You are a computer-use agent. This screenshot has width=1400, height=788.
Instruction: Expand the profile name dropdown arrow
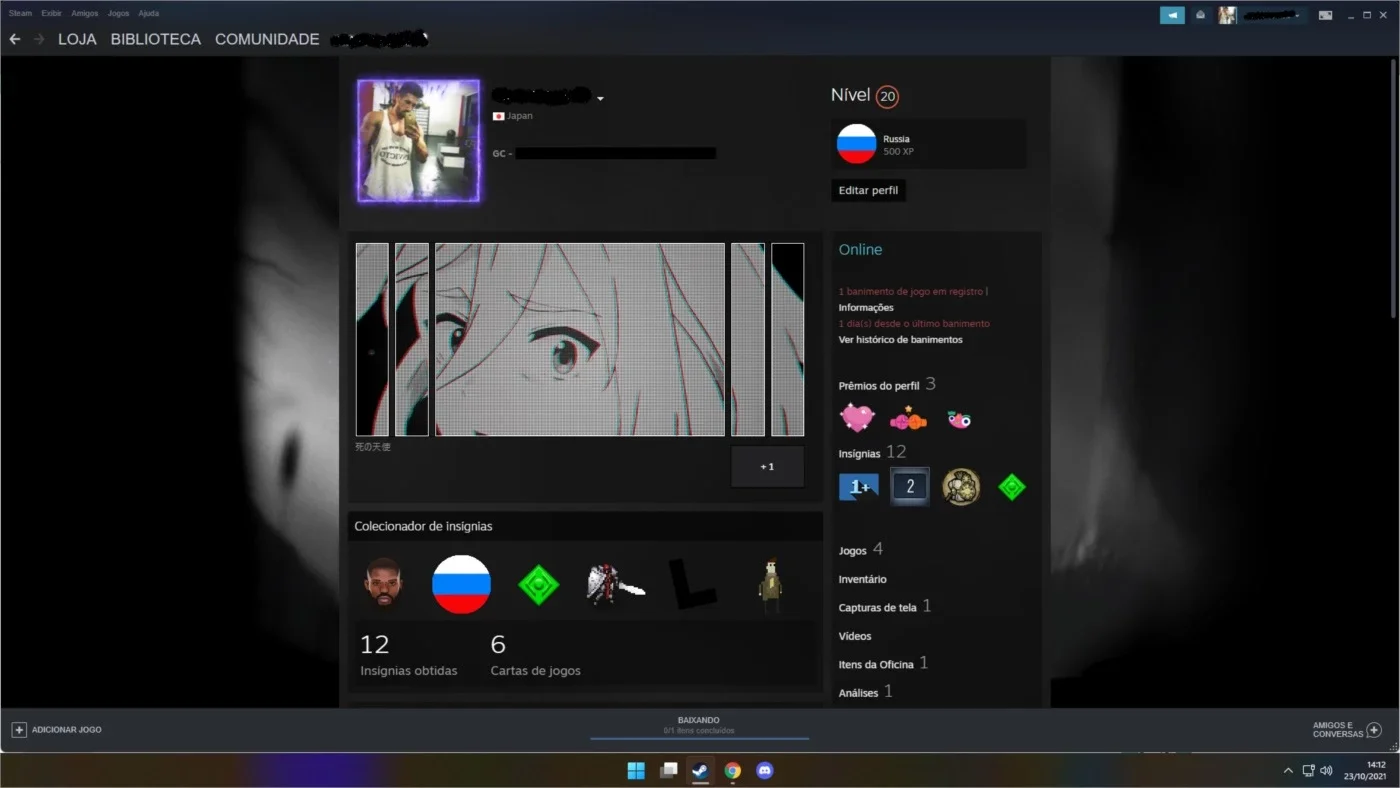[600, 99]
